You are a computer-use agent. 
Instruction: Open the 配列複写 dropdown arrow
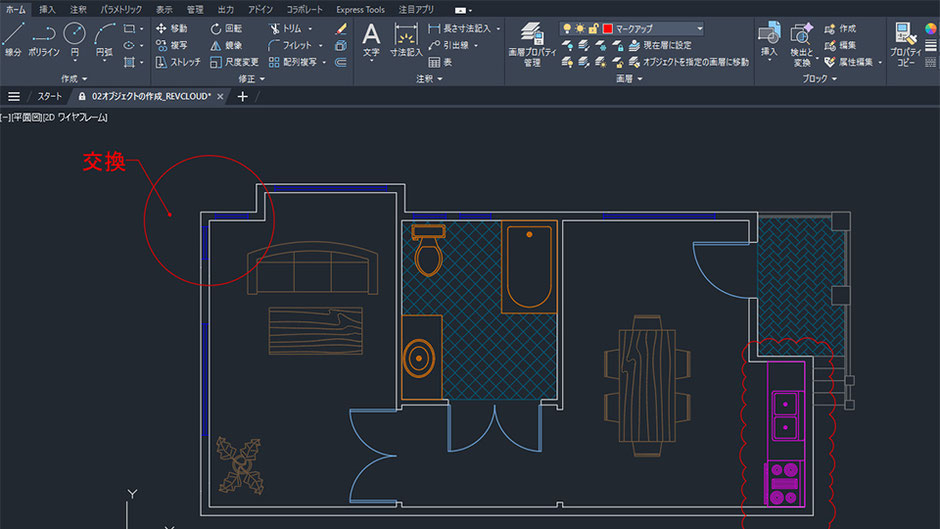click(324, 62)
